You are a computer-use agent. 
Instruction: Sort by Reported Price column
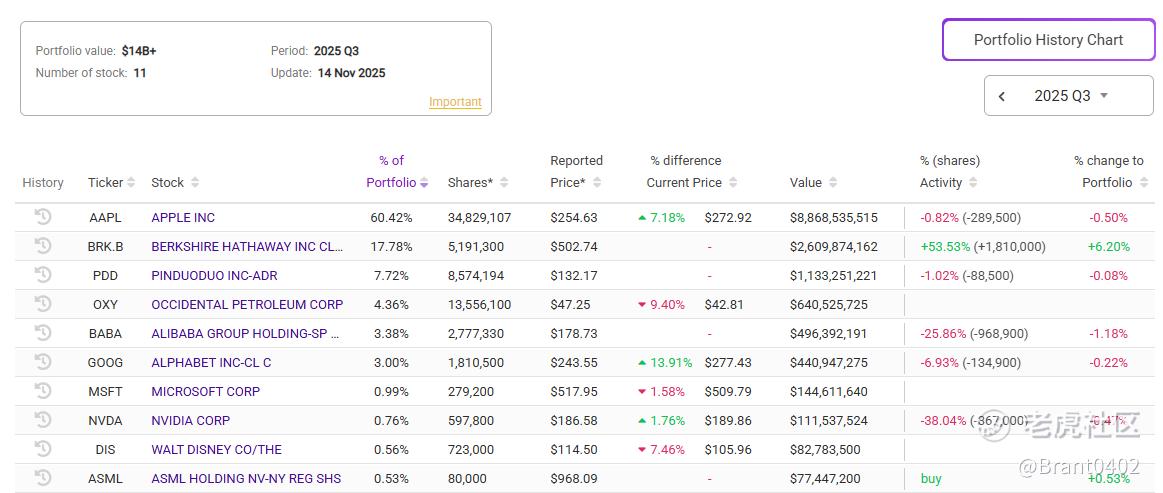click(x=577, y=182)
